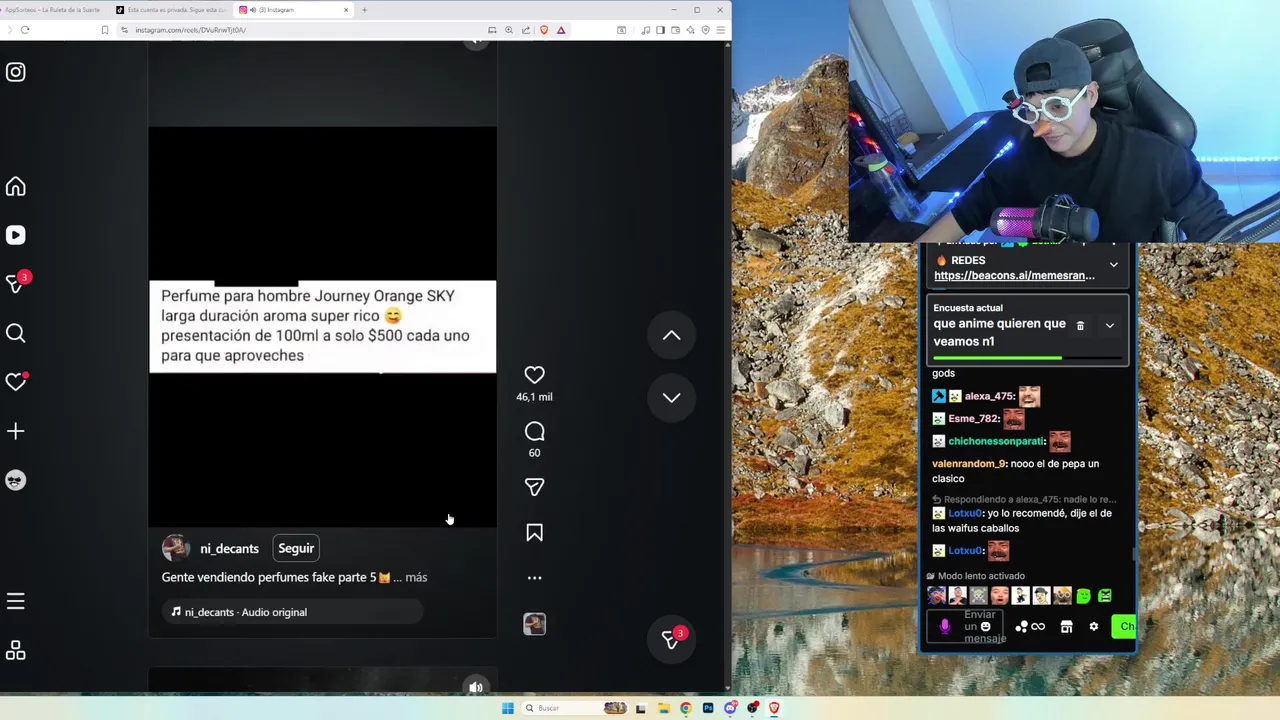Open Brave Rewards triangle icon
1280x720 pixels.
pos(561,30)
